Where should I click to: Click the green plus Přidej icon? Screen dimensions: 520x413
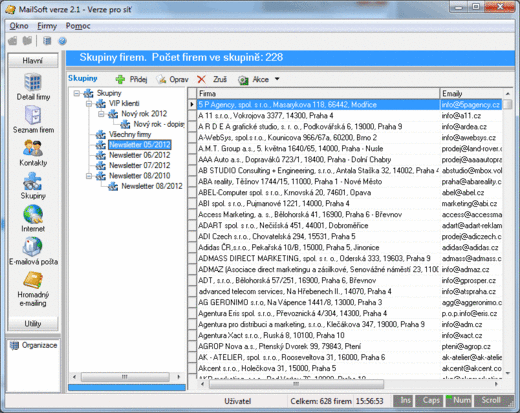coord(120,79)
